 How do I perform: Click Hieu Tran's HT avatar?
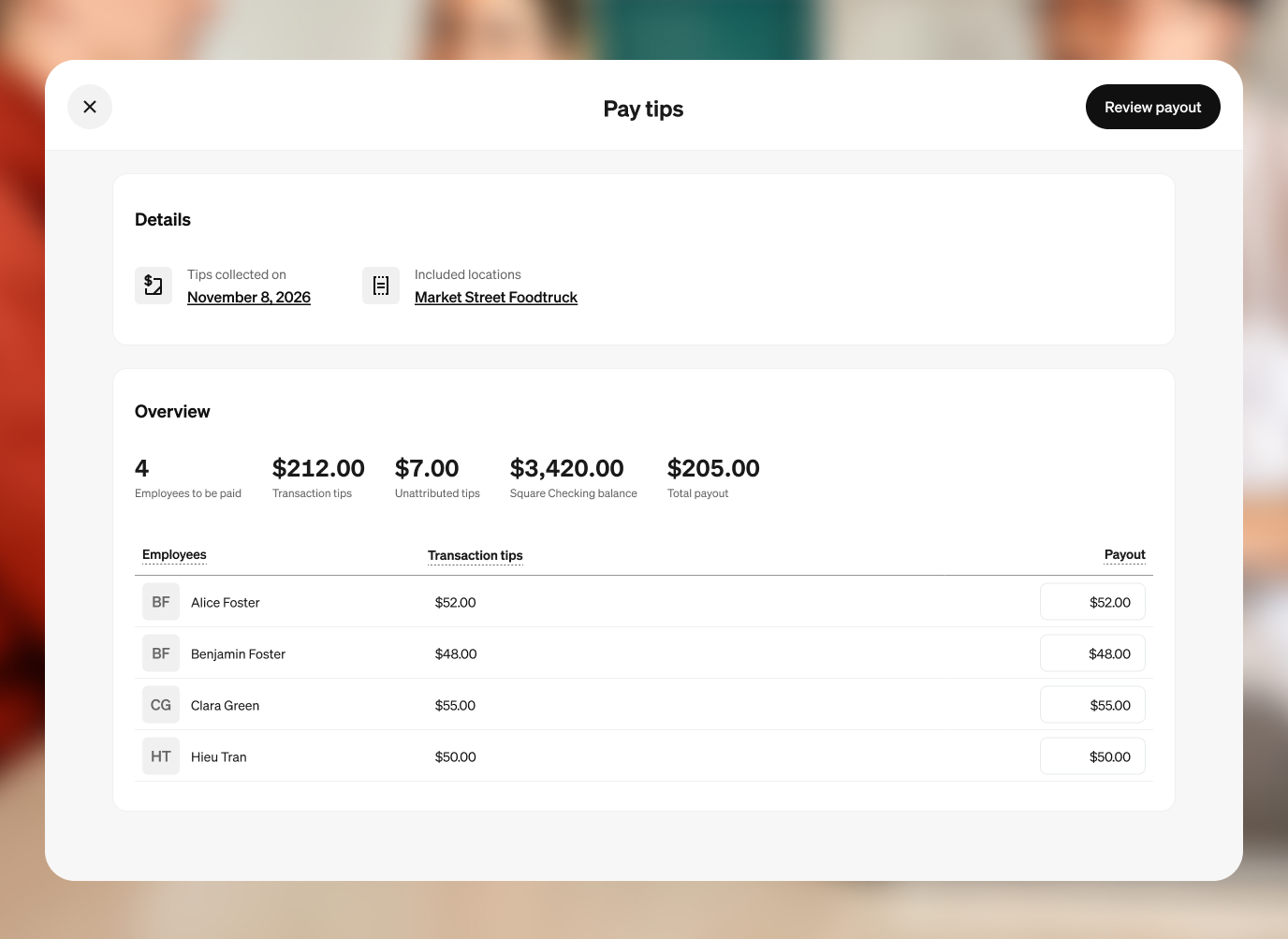tap(161, 756)
